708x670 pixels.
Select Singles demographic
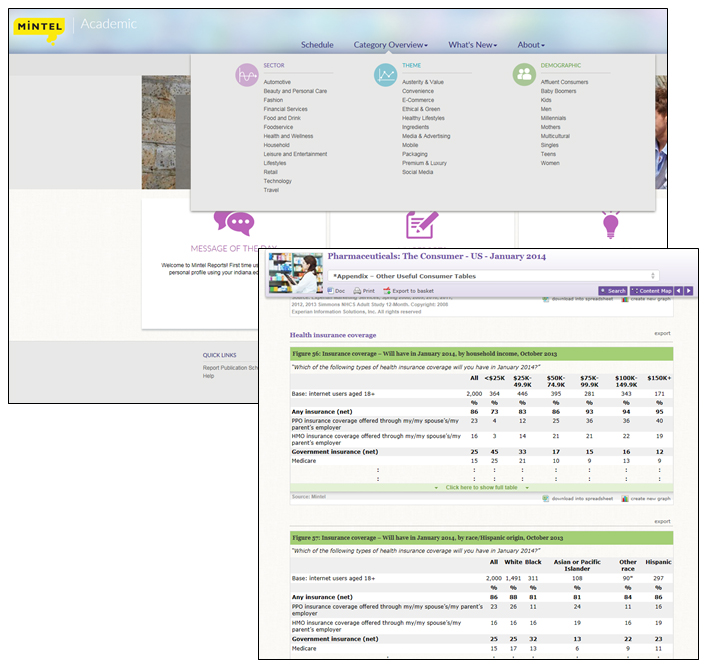click(x=550, y=145)
